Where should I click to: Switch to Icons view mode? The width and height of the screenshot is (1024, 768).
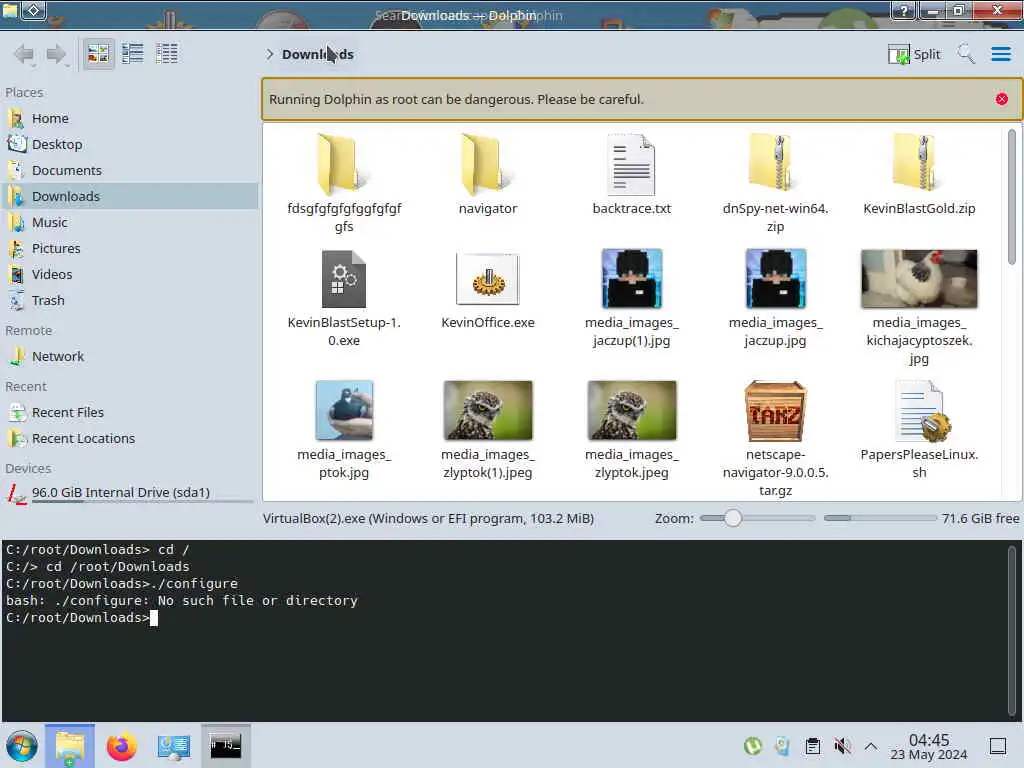click(99, 54)
